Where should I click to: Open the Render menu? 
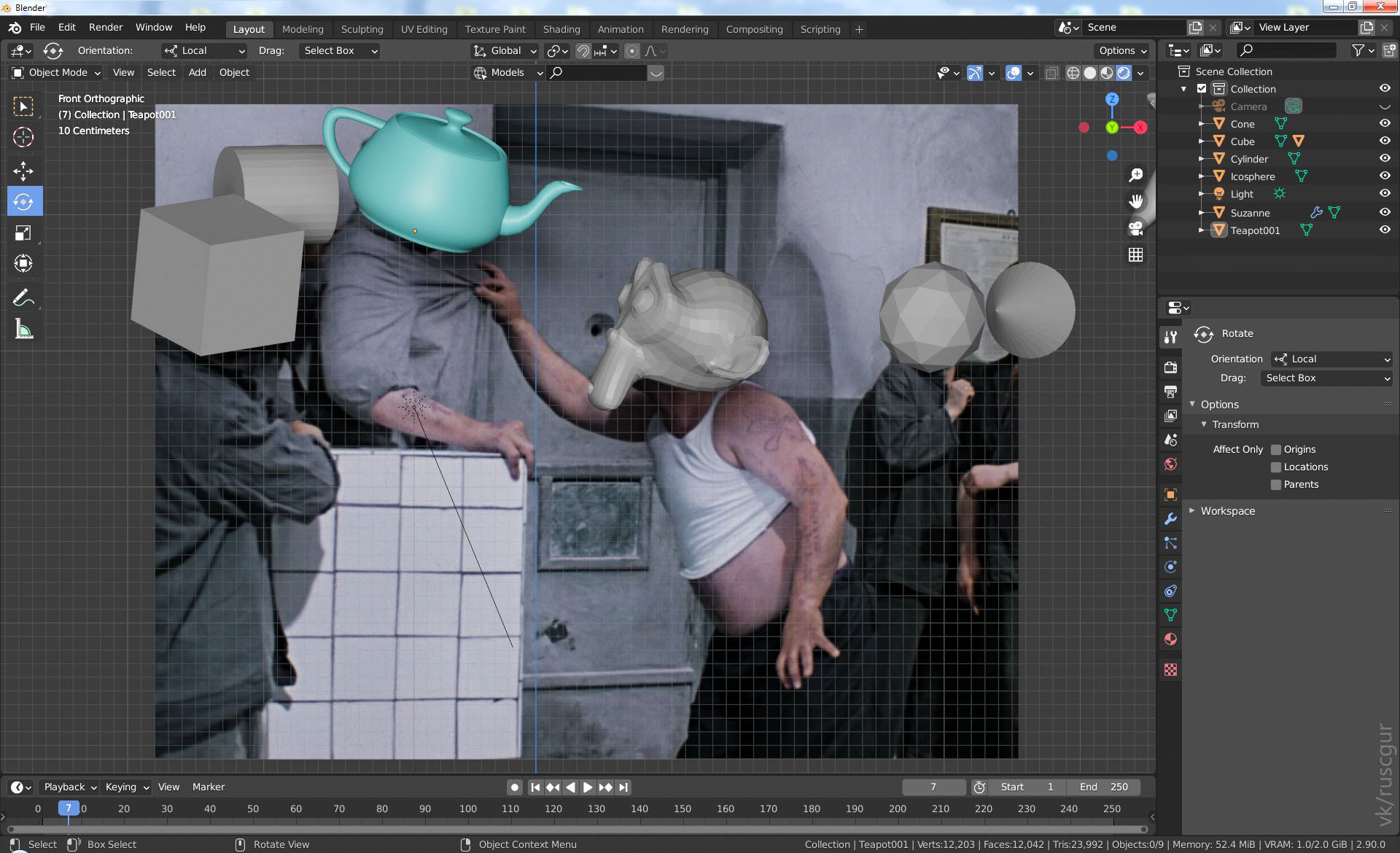106,27
